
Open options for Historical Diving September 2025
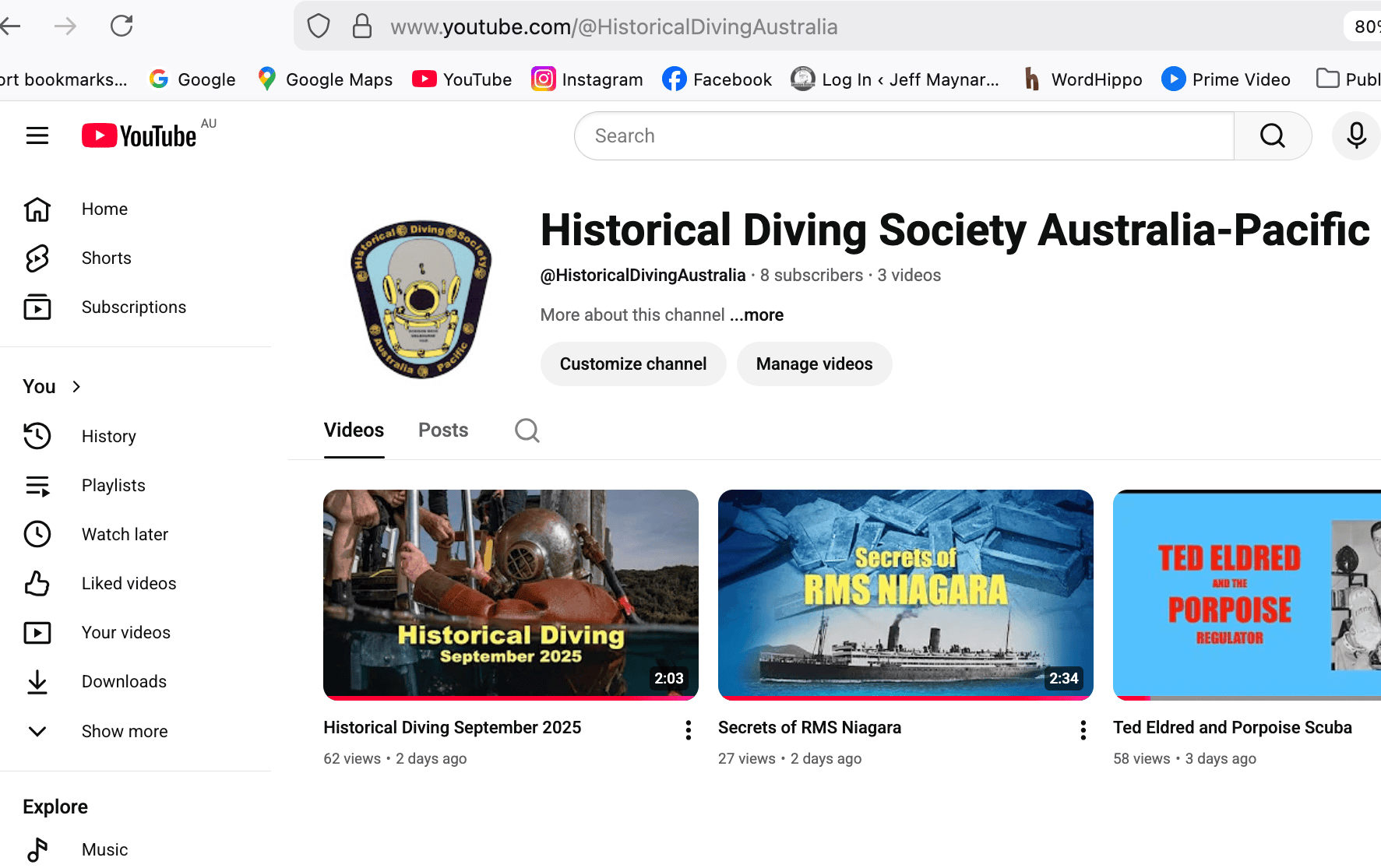(688, 729)
